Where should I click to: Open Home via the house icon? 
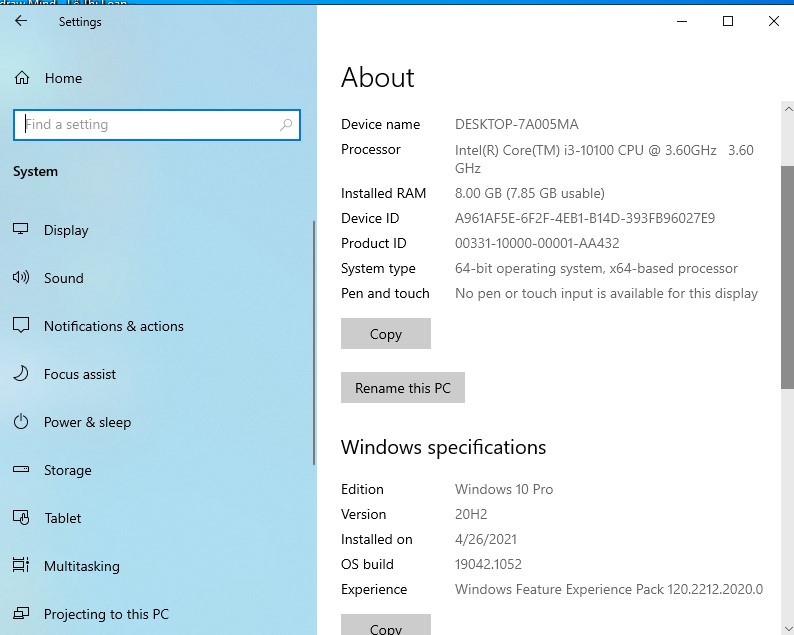[x=21, y=78]
